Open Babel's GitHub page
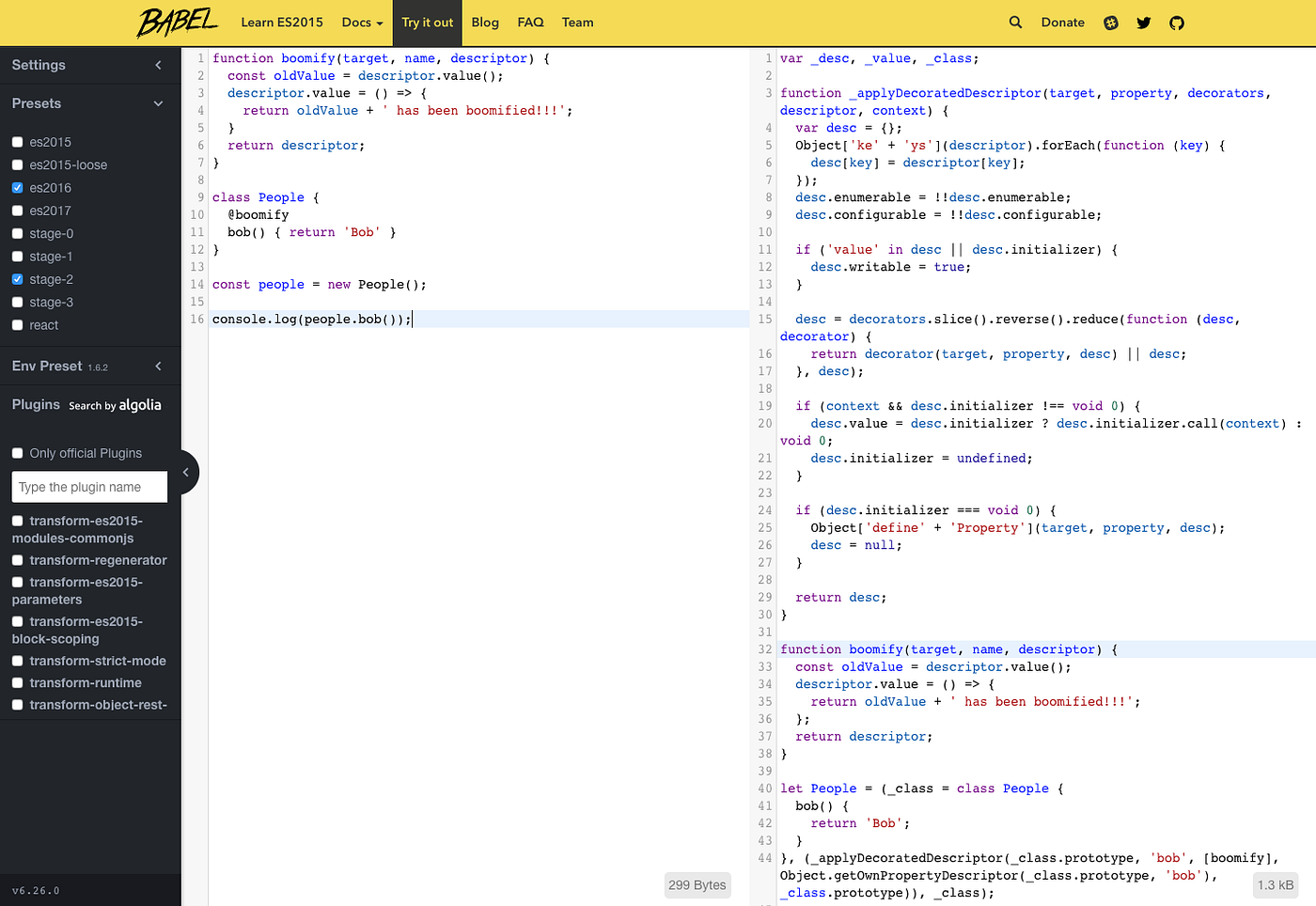Screen dimensions: 1316x906 click(1176, 22)
